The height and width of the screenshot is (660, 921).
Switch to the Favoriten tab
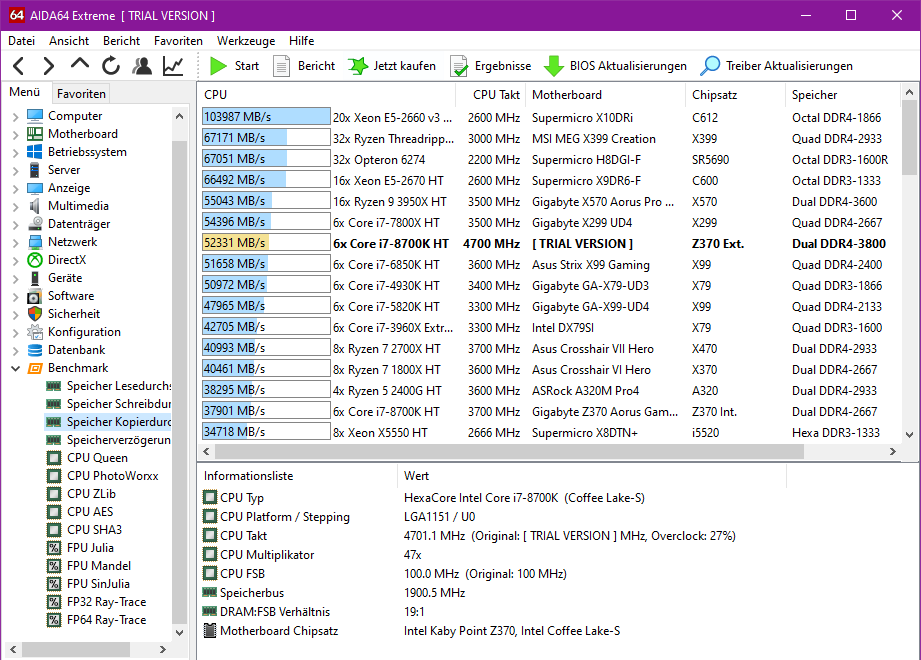[81, 93]
